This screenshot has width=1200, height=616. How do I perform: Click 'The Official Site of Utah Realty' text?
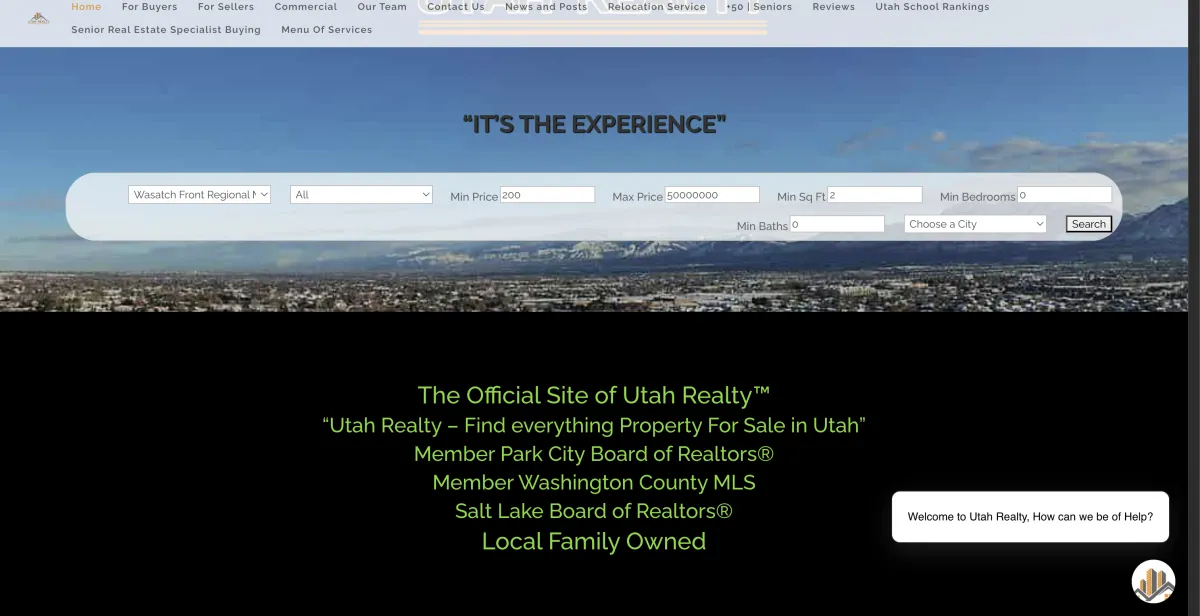point(594,395)
